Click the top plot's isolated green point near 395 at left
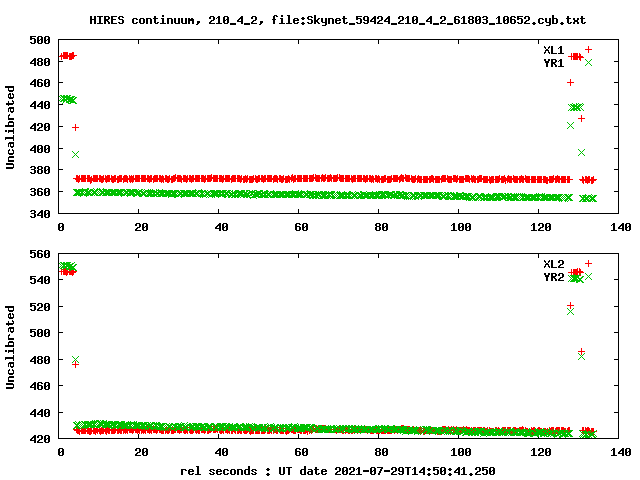The width and height of the screenshot is (640, 480). (75, 154)
